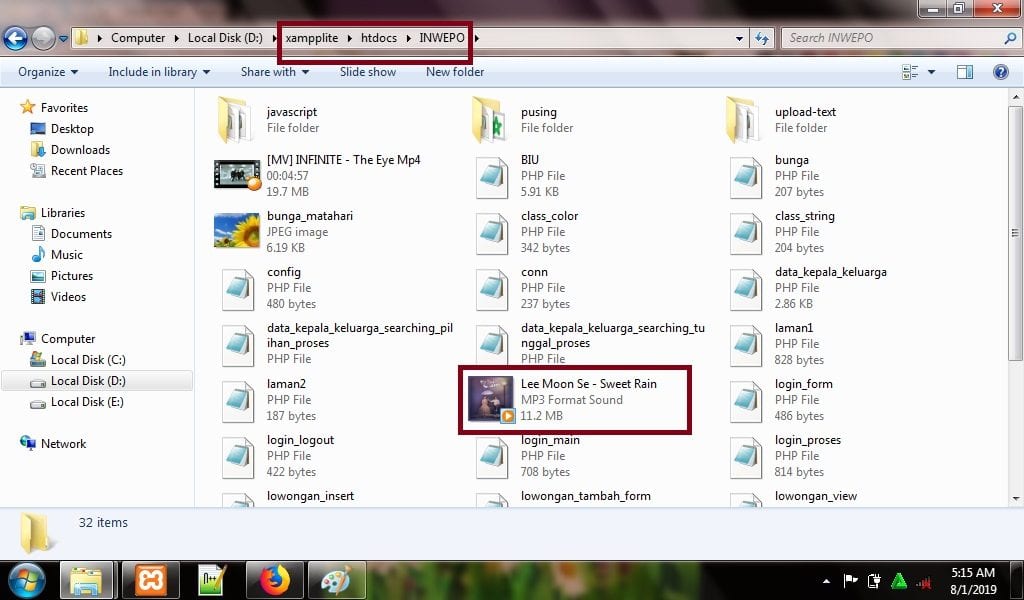
Task: Select the class_string PHP file icon
Action: 746,234
